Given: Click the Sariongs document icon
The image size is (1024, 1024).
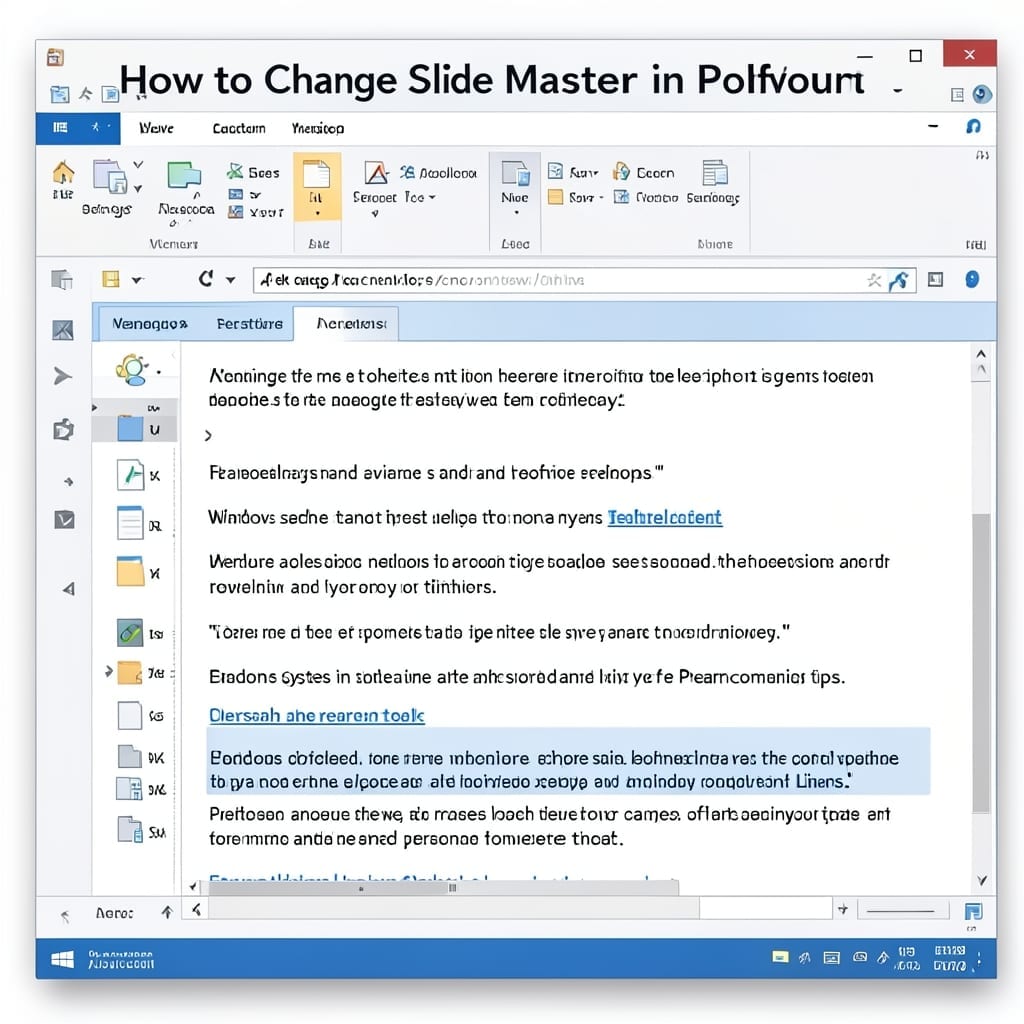Looking at the screenshot, I should (x=714, y=173).
